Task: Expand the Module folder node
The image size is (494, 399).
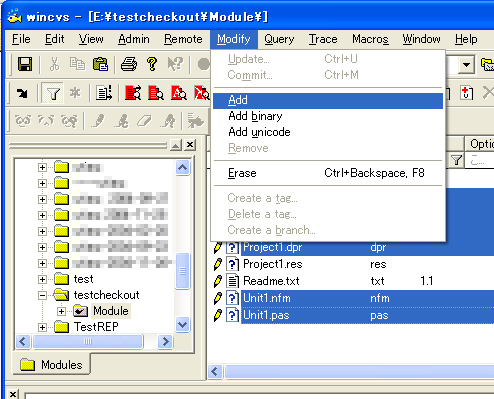Action: coord(61,311)
